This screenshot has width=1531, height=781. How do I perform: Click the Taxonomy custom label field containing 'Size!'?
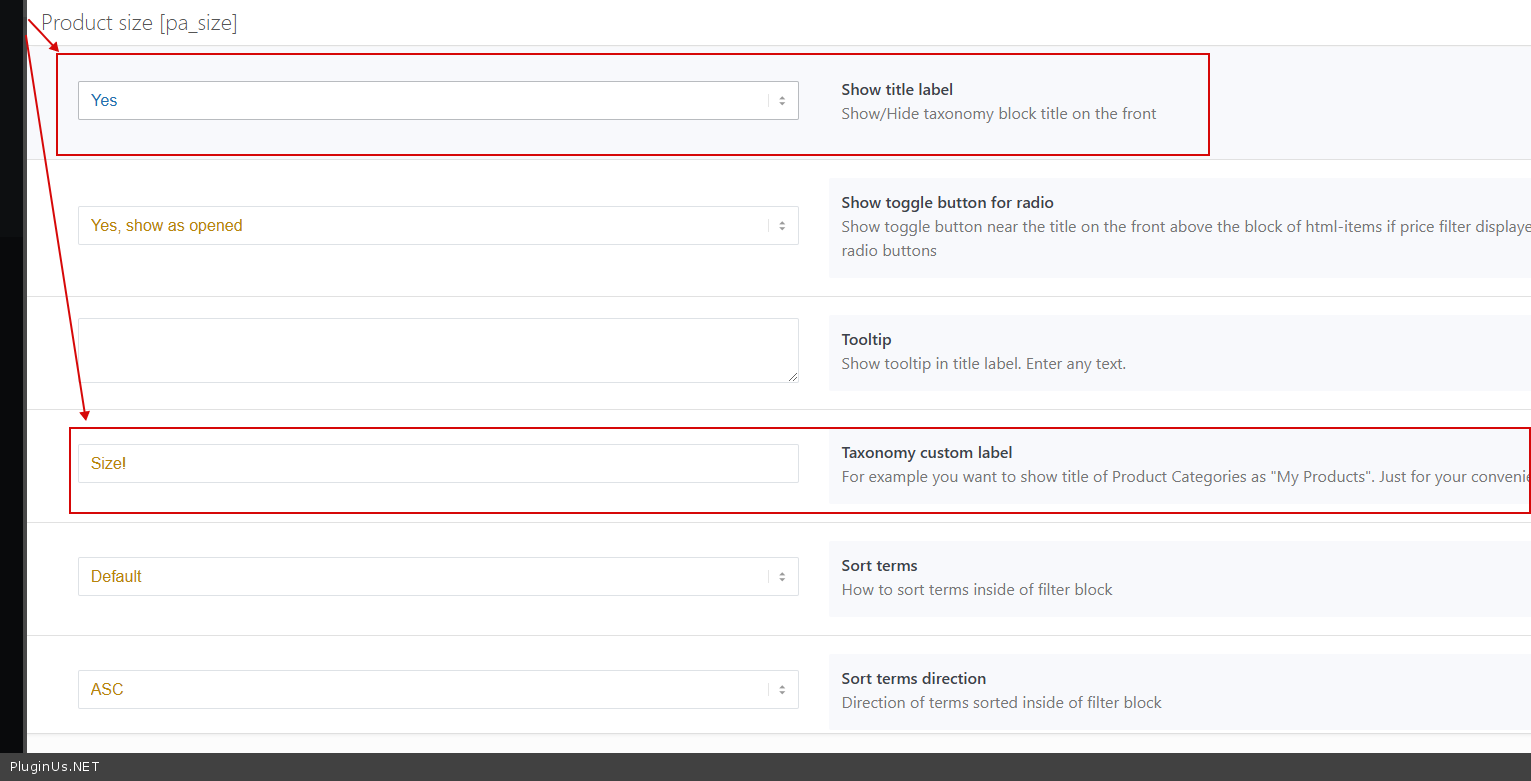[437, 464]
